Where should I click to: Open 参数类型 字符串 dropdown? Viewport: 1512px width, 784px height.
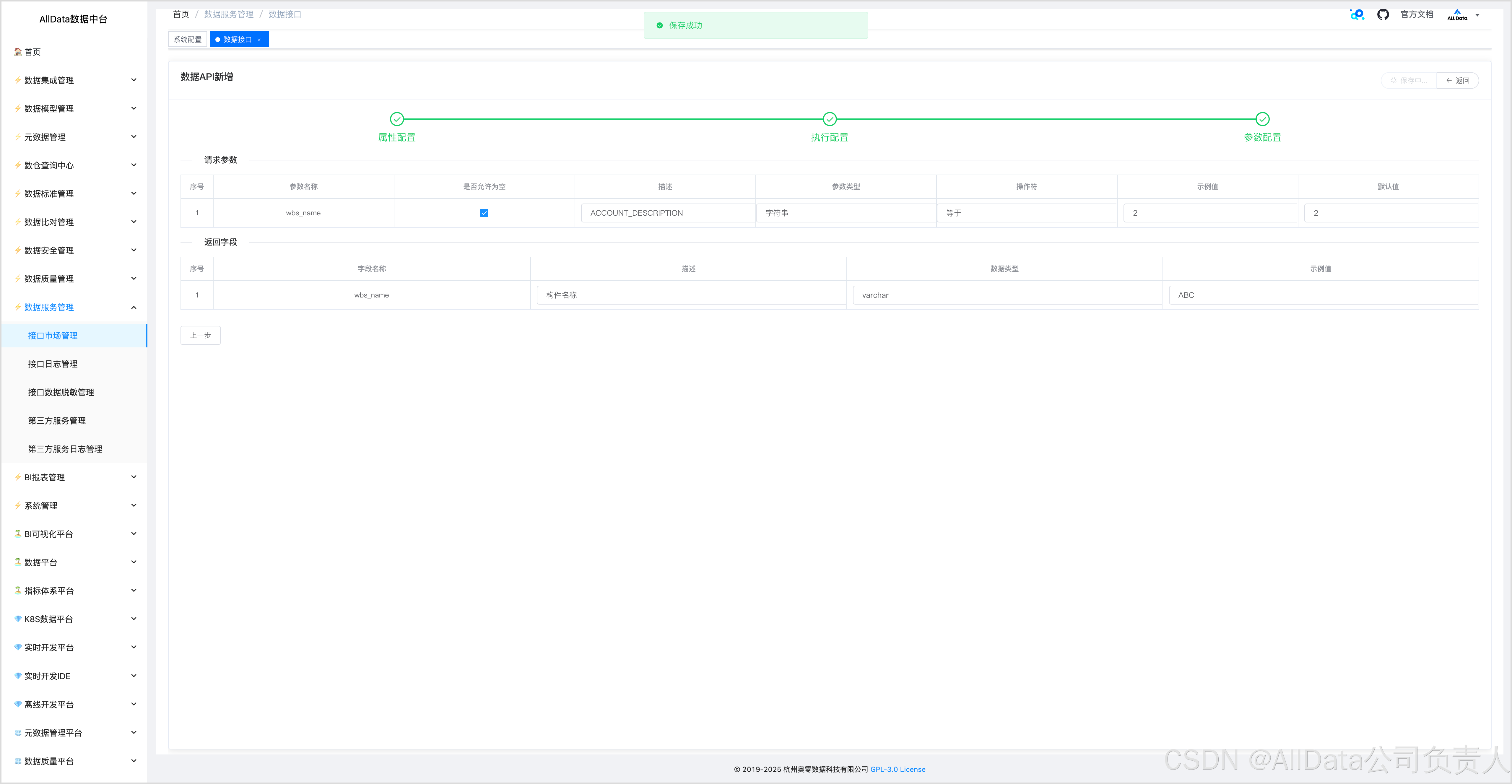coord(845,213)
